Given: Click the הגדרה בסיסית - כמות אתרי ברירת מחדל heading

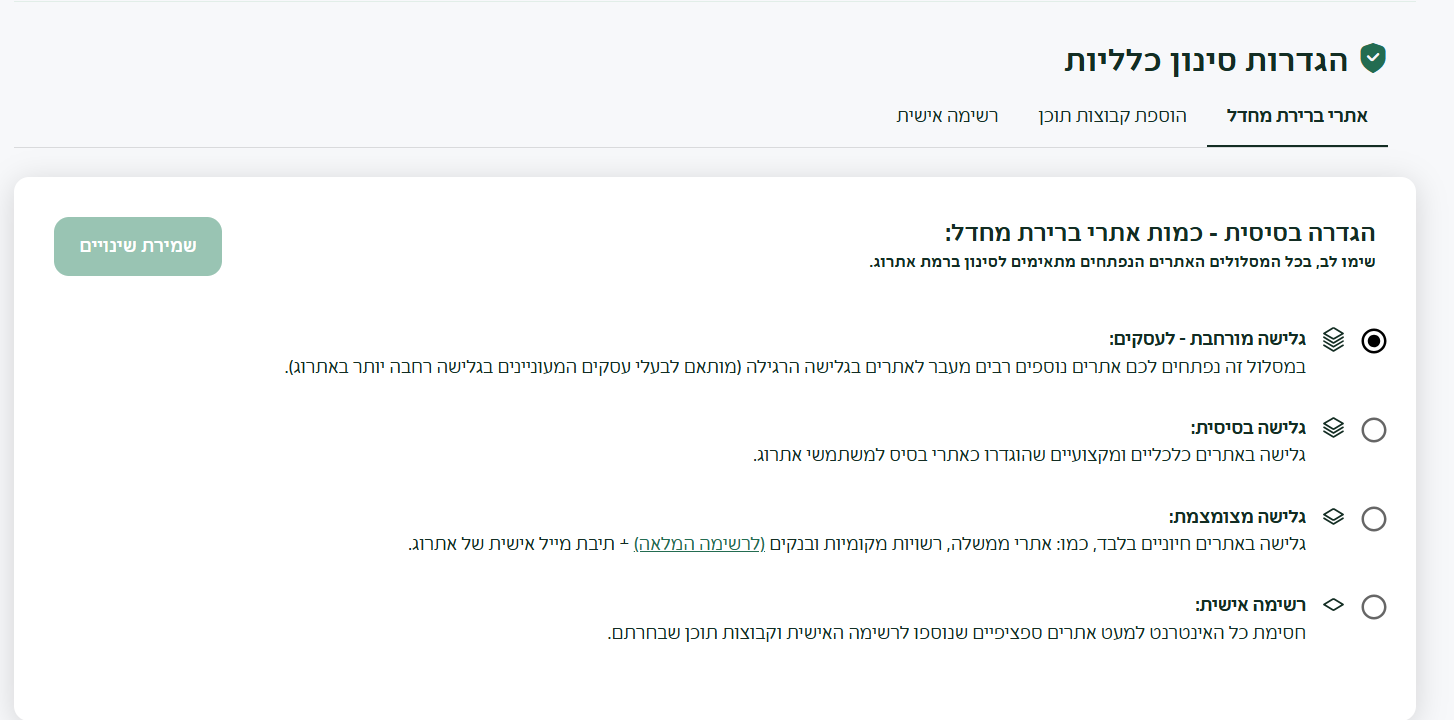Looking at the screenshot, I should 1160,234.
